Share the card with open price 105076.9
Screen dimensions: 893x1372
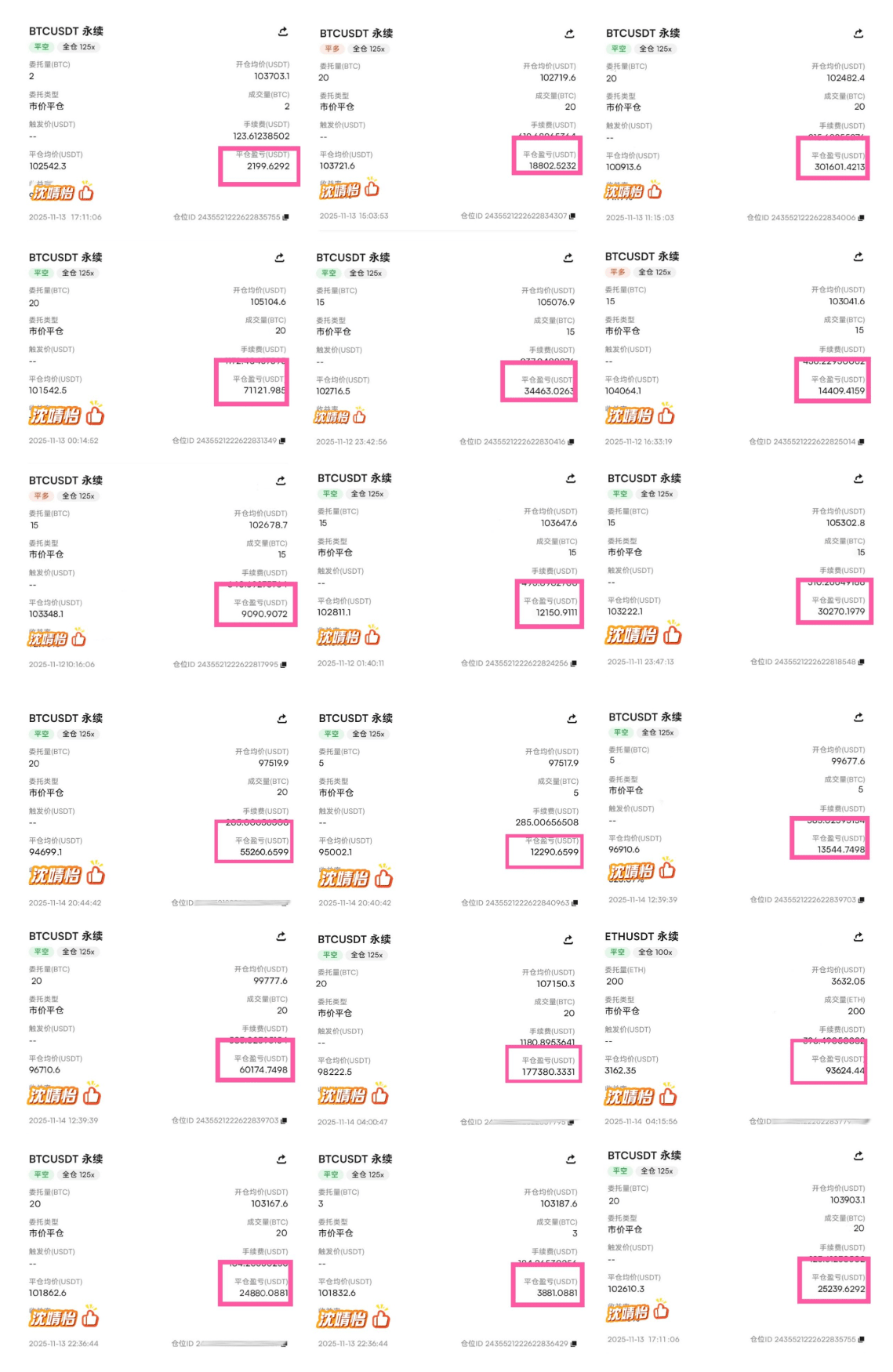(x=568, y=258)
